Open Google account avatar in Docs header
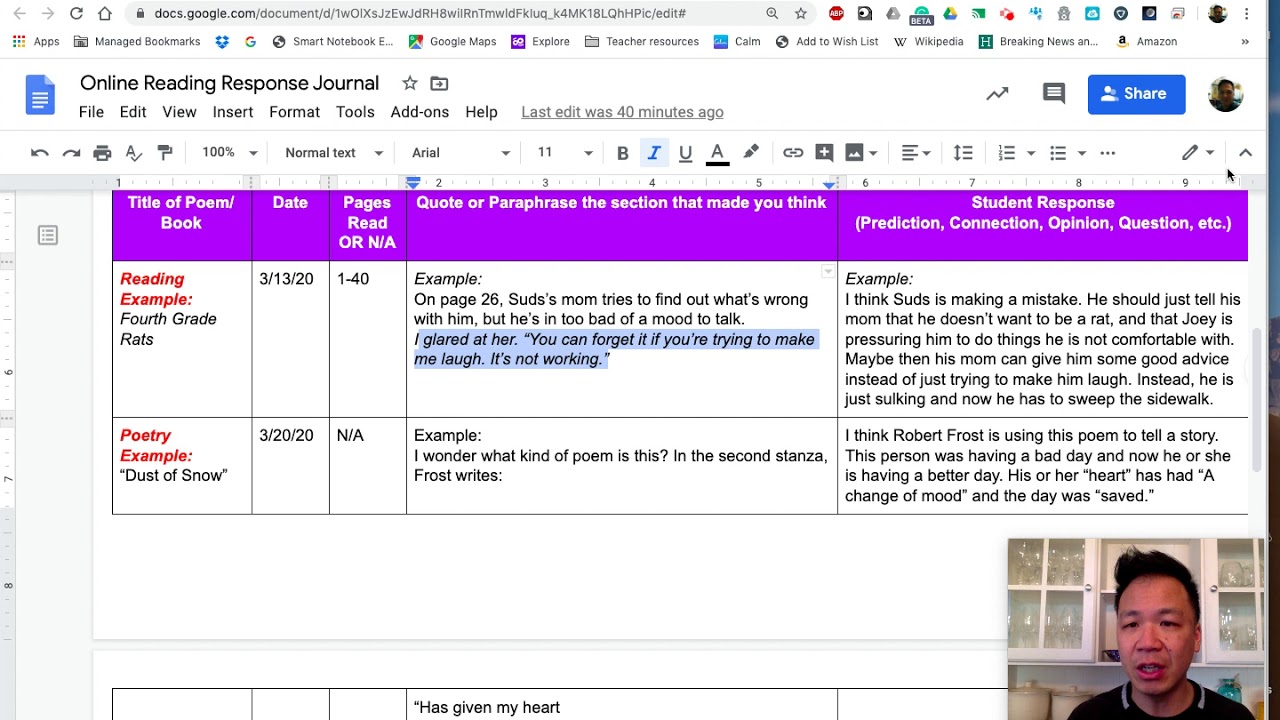 pos(1225,94)
